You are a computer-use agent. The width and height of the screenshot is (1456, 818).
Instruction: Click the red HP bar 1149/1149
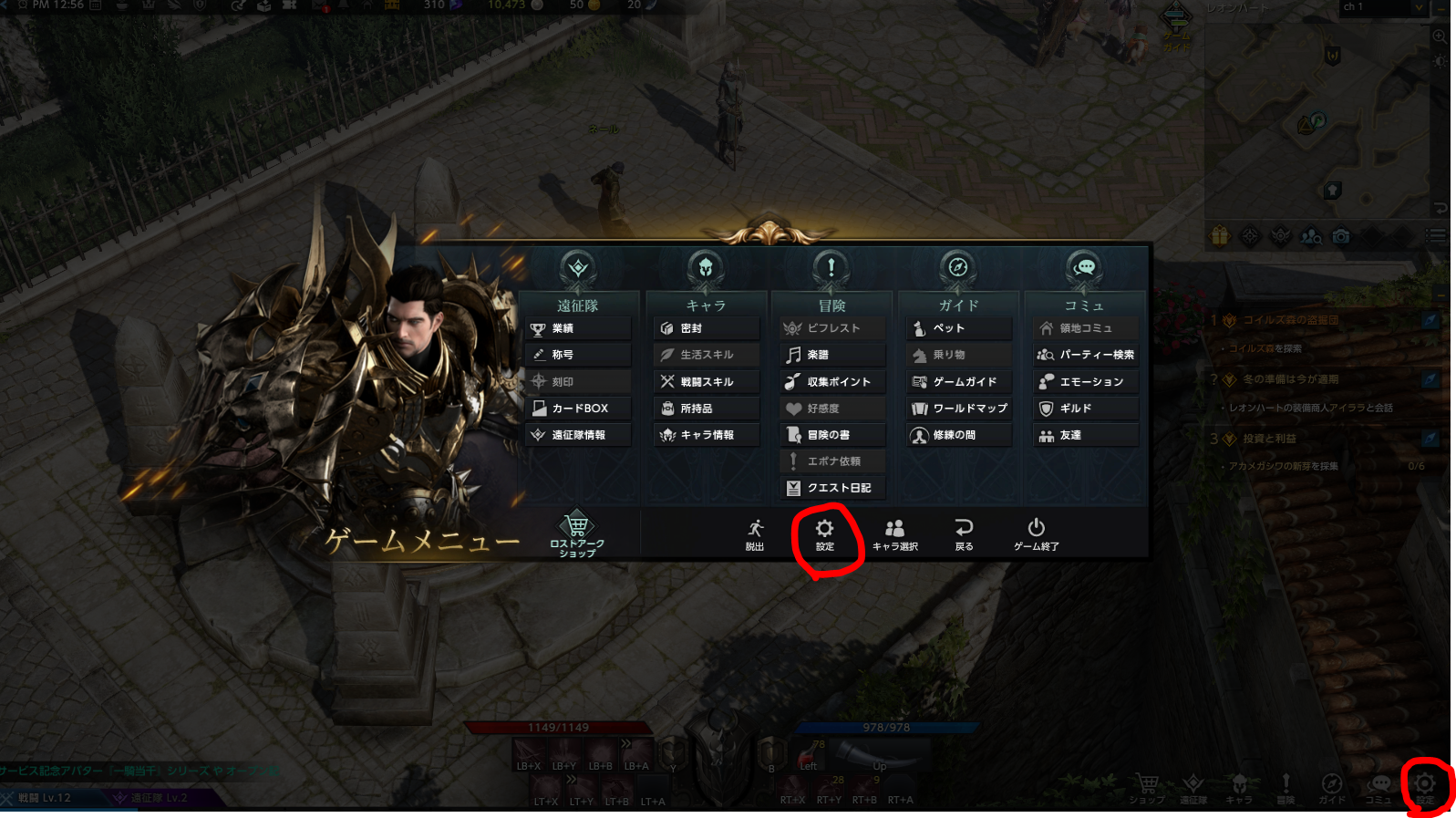pos(558,728)
